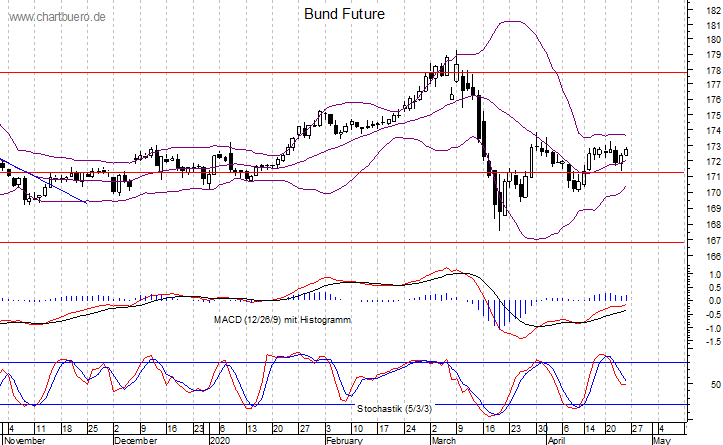Click MACD scale value -0.5
This screenshot has width=723, height=445.
(x=714, y=315)
